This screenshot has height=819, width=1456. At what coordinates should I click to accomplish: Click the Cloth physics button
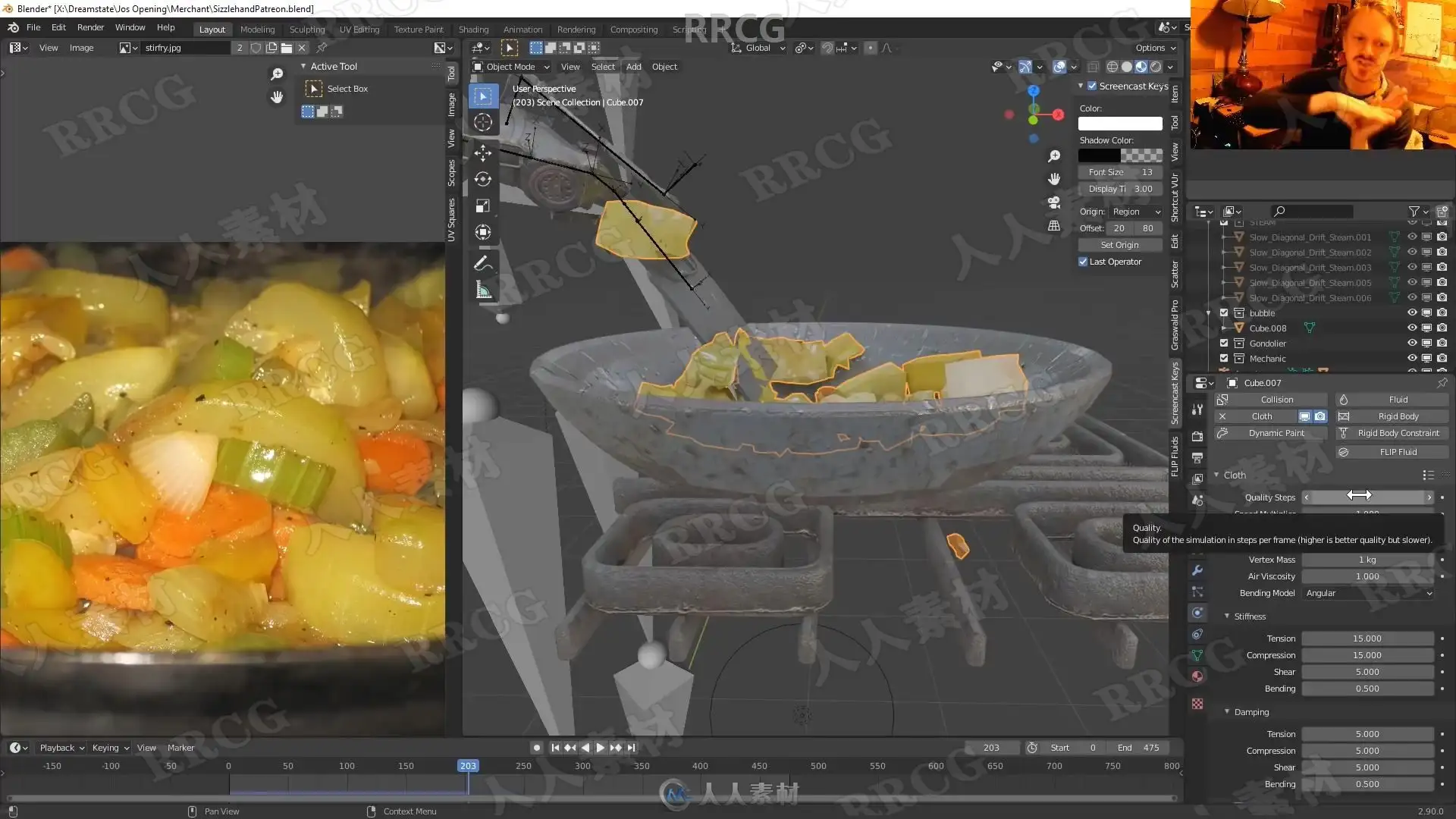tap(1262, 416)
